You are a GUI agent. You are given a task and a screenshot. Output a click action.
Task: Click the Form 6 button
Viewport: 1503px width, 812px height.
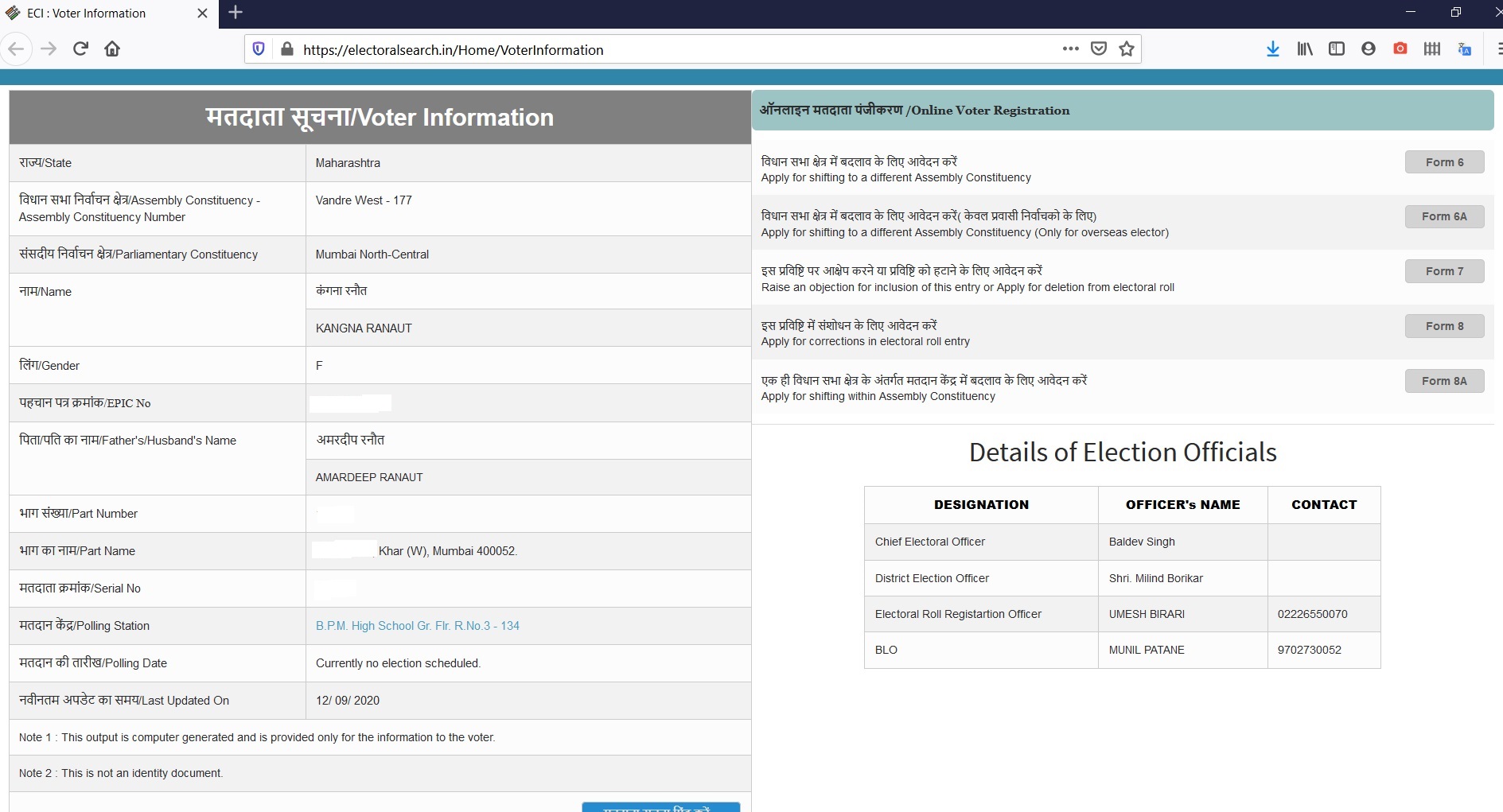(1444, 162)
